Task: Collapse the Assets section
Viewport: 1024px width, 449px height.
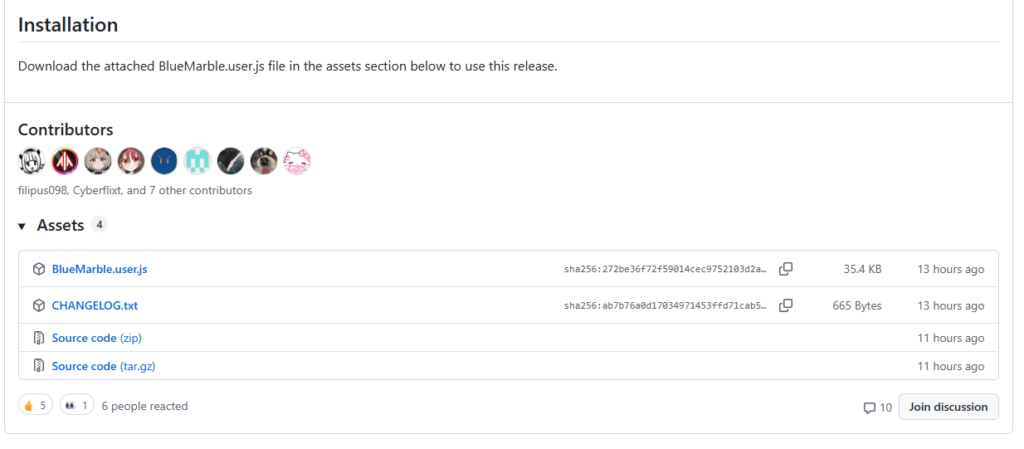Action: [x=22, y=226]
